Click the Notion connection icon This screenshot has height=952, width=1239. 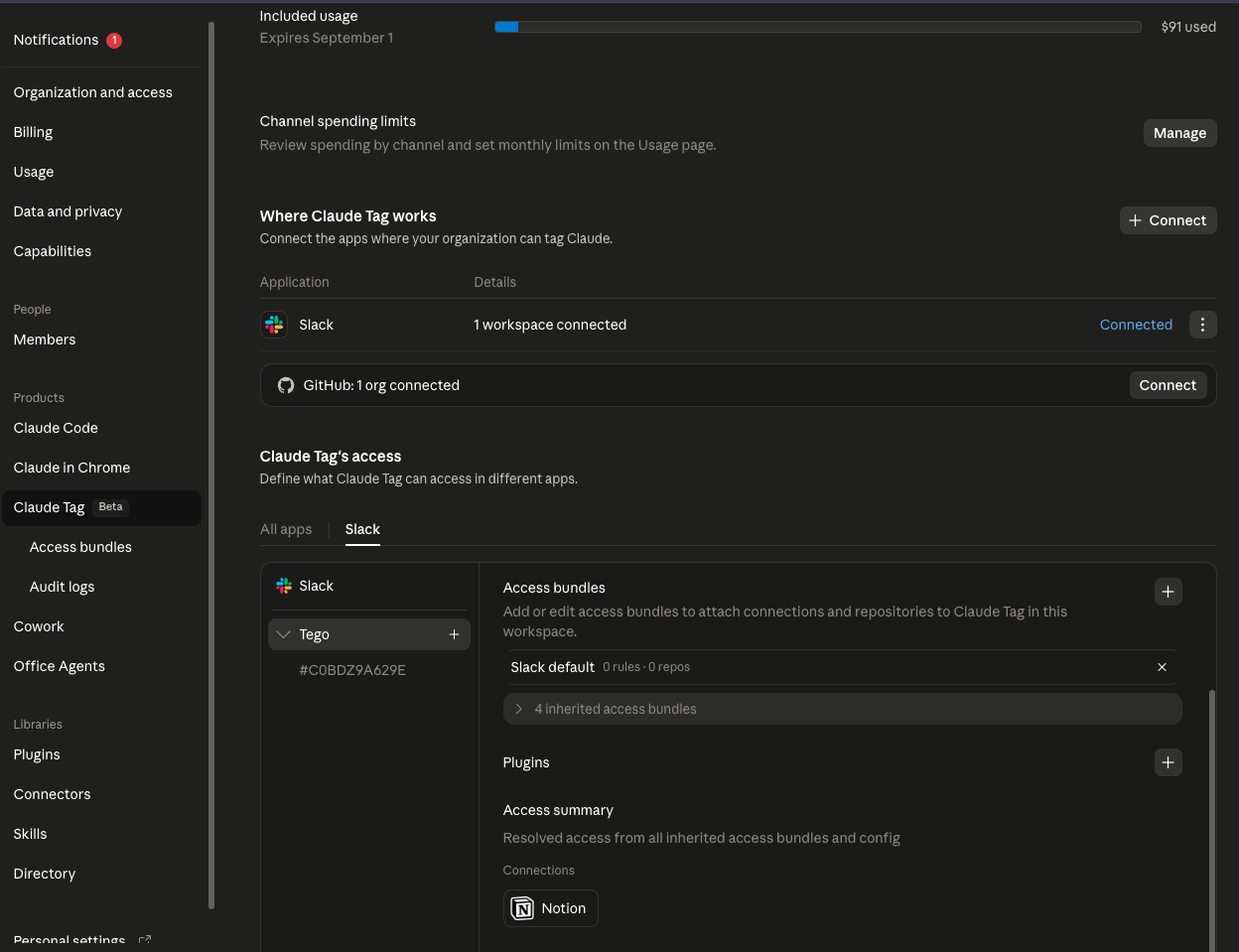point(522,908)
